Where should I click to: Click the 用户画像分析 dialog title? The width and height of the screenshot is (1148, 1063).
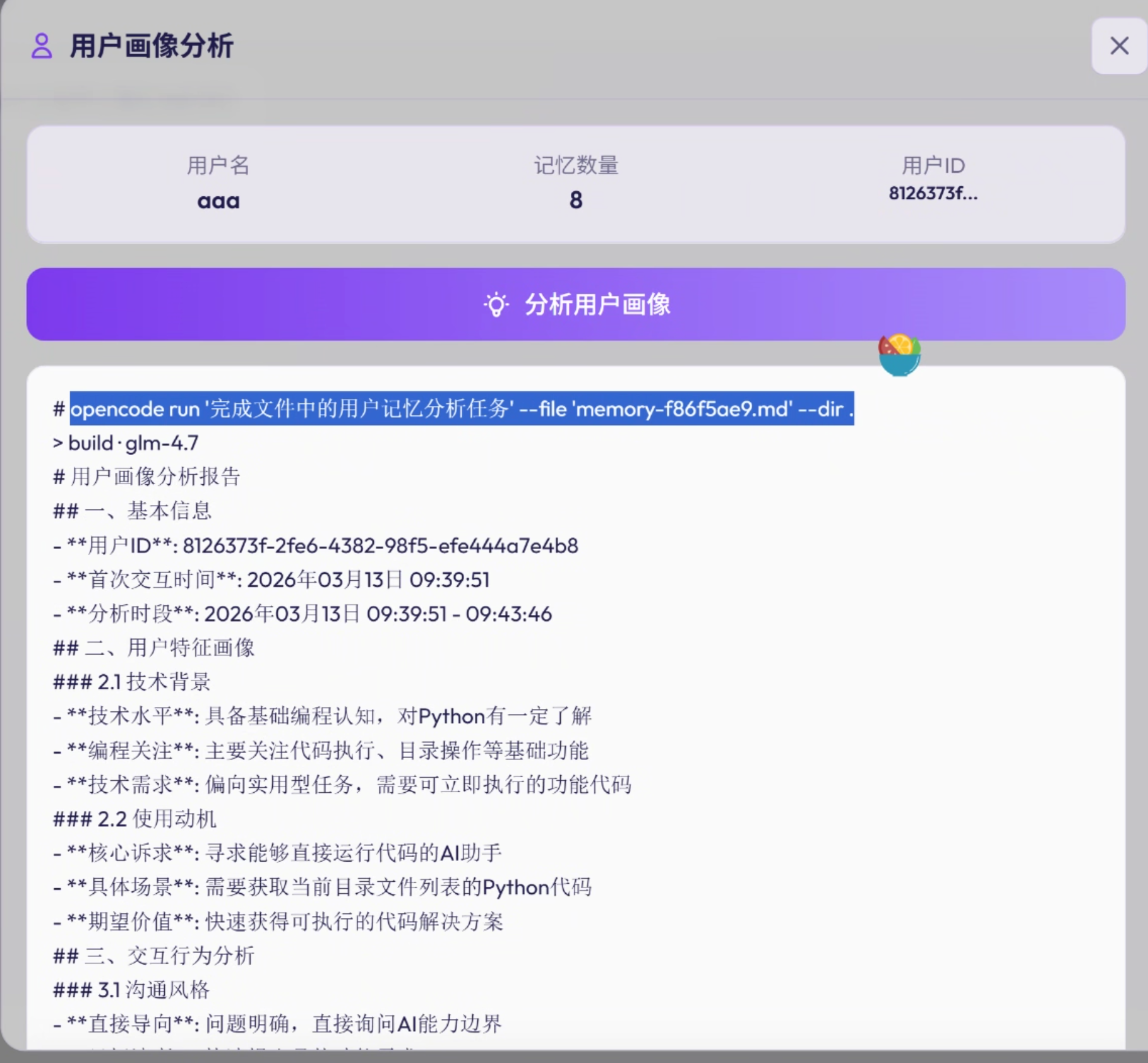152,46
